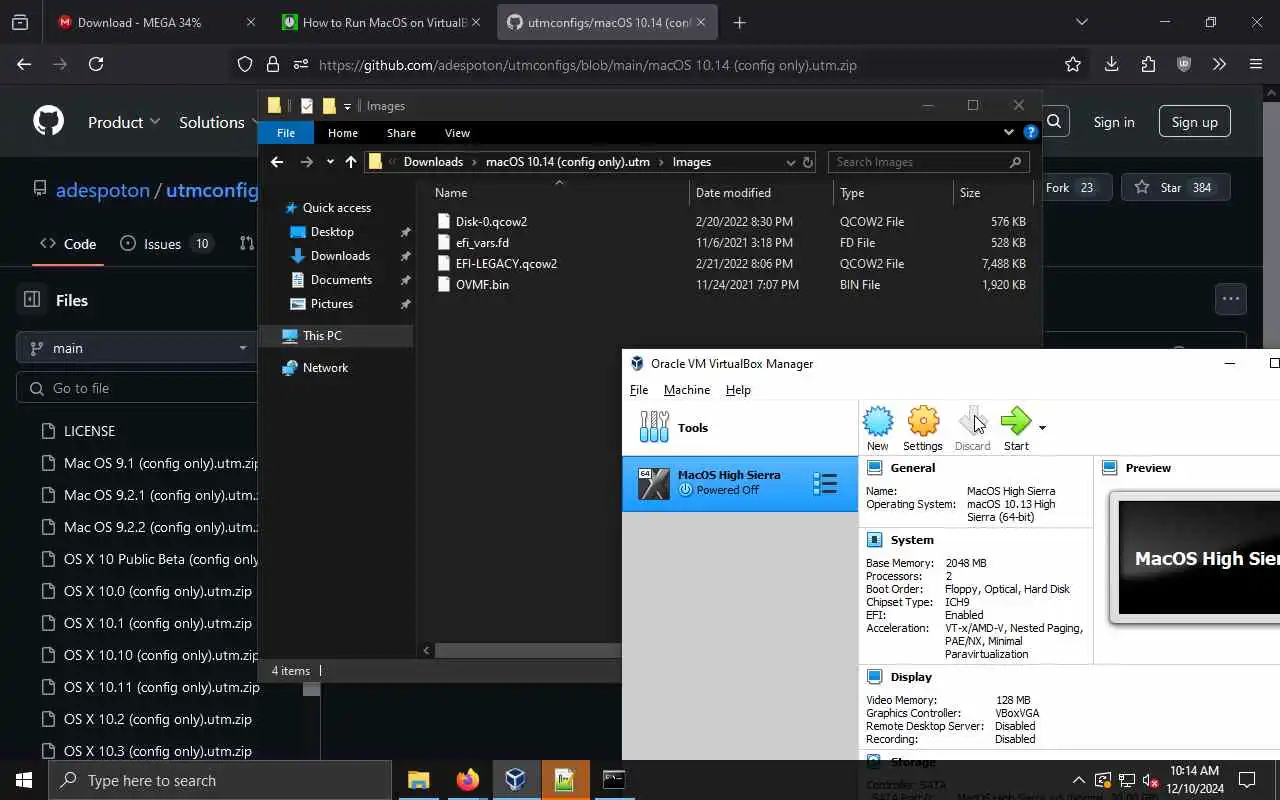Open Pictures in Explorer sidebar
This screenshot has height=800, width=1280.
[x=332, y=304]
